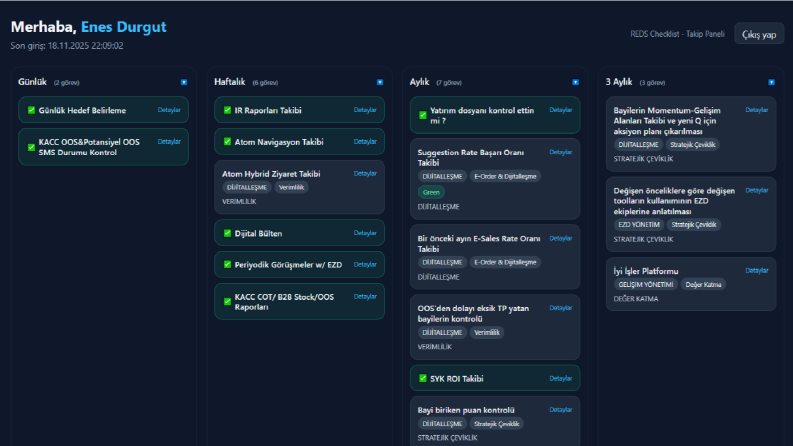Click the Green tag on Suggestion Rate card
Image resolution: width=793 pixels, height=446 pixels.
click(x=431, y=192)
